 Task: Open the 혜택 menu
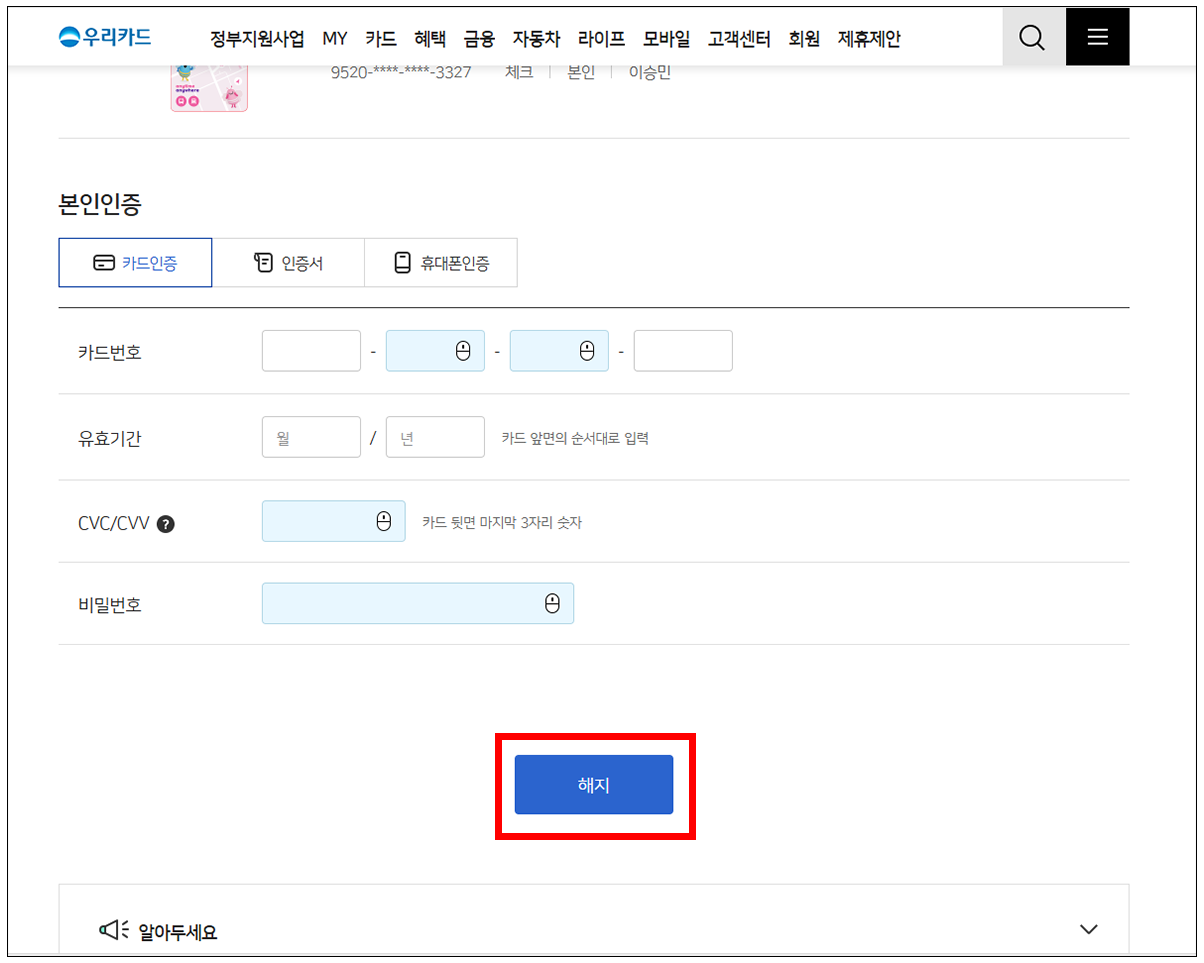coord(430,39)
